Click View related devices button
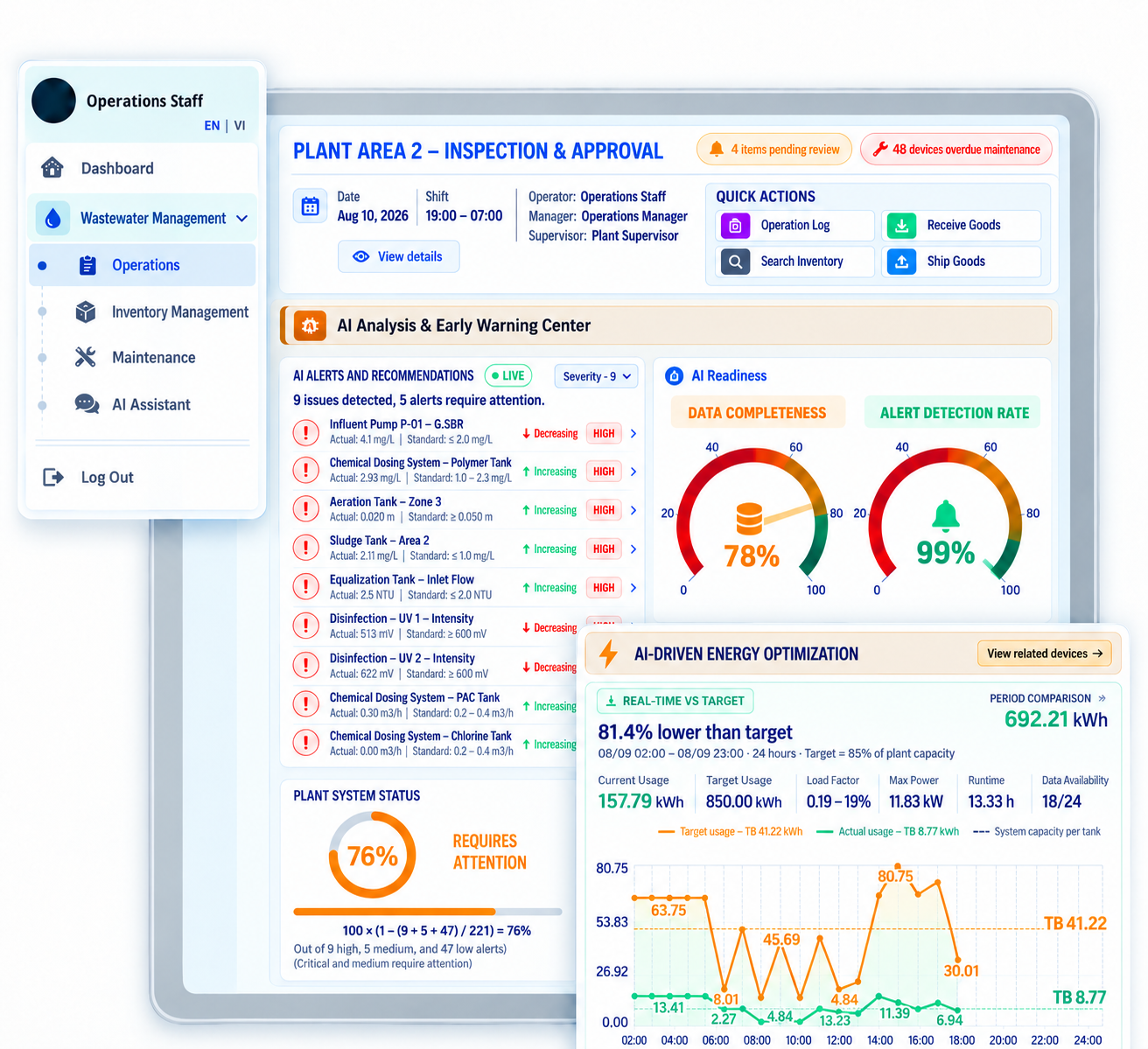1148x1049 pixels. tap(1045, 654)
